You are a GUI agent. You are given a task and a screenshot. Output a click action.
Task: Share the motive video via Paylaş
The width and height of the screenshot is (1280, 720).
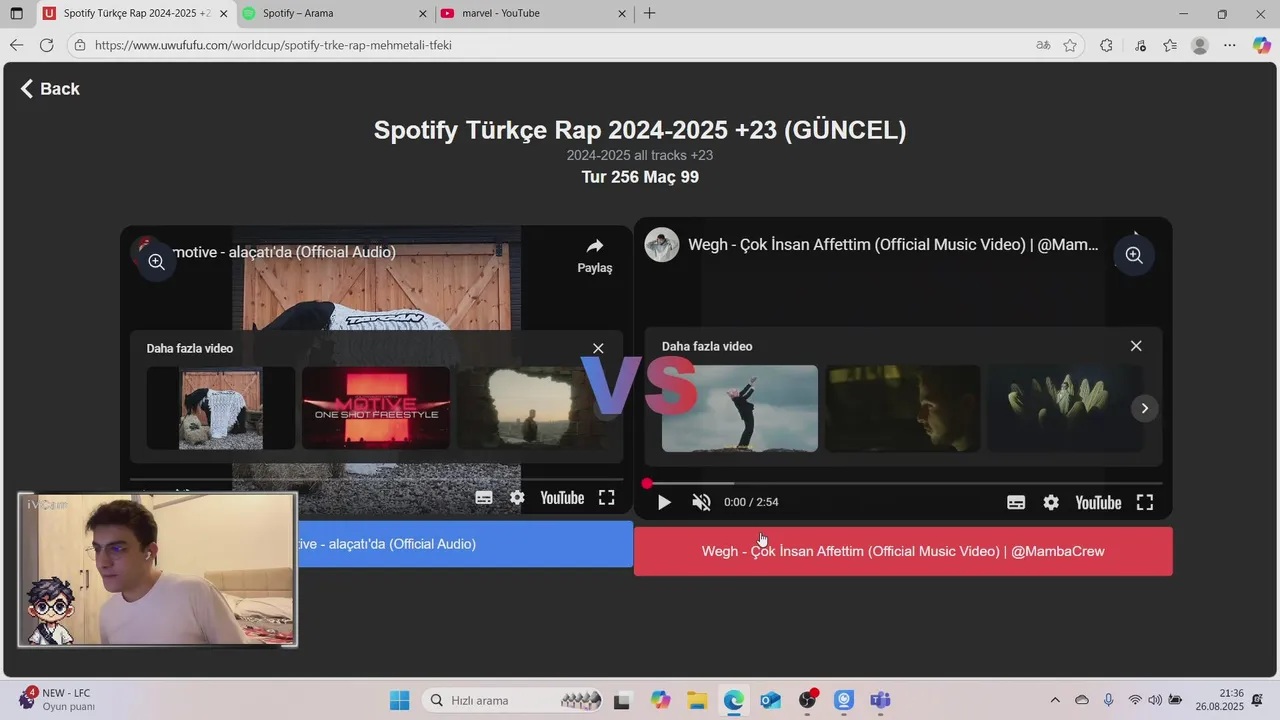click(595, 255)
